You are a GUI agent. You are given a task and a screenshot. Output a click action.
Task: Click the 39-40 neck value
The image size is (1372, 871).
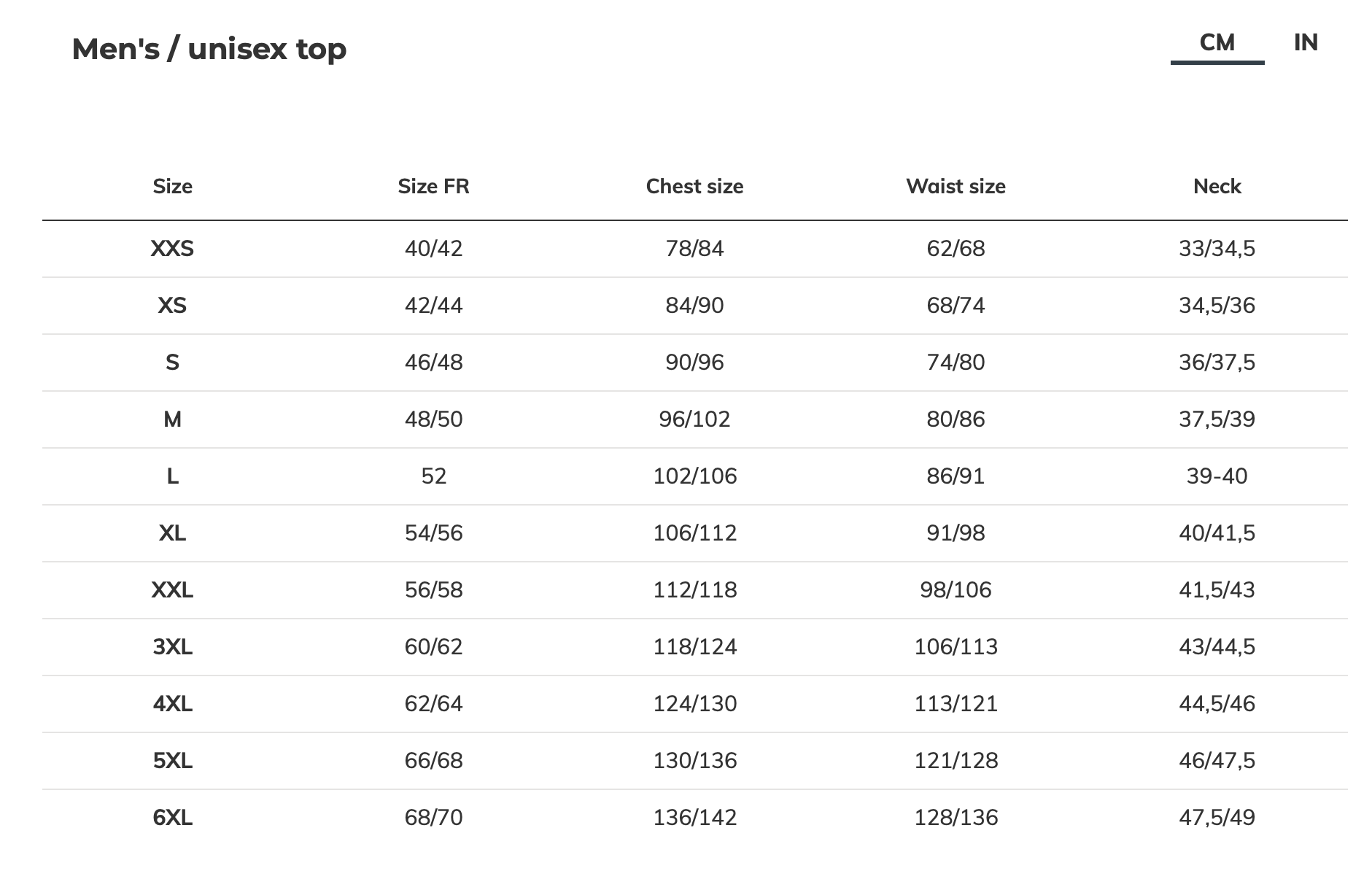coord(1217,476)
